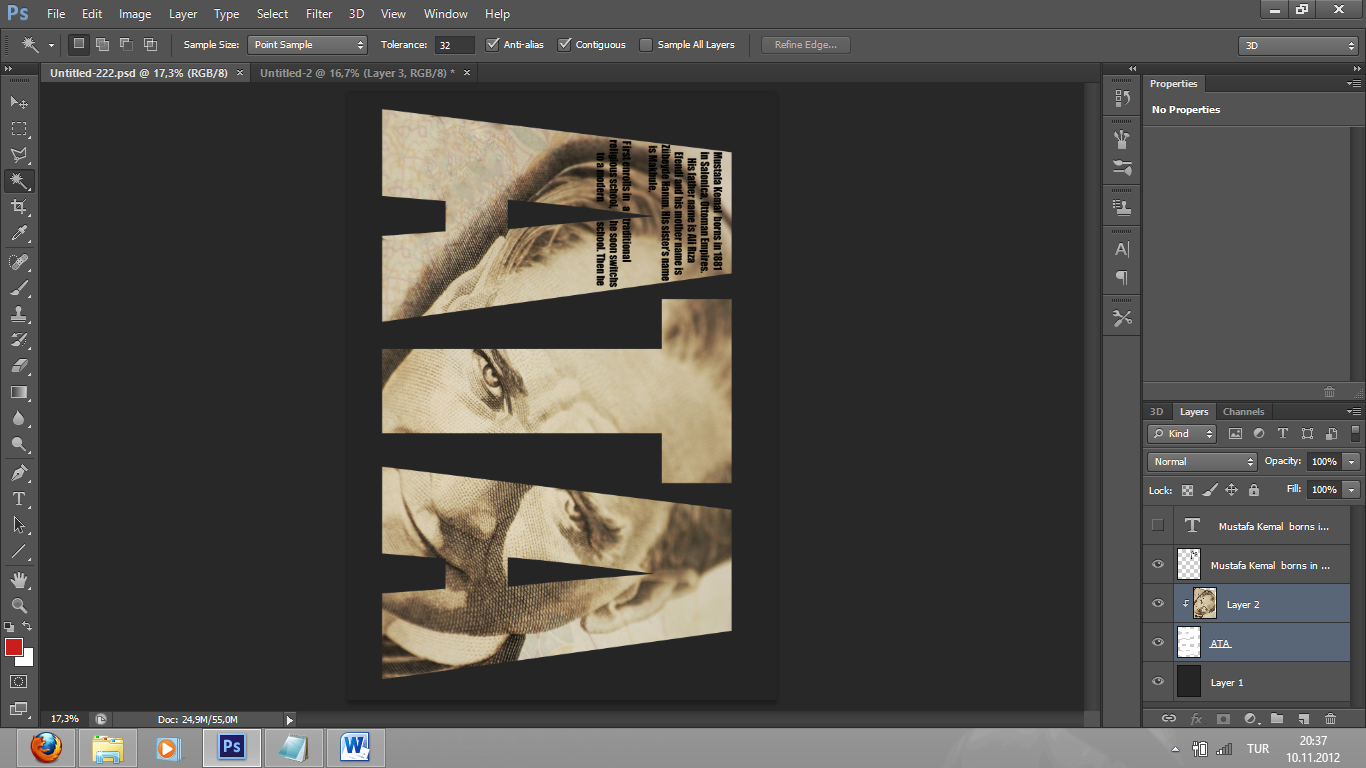The height and width of the screenshot is (768, 1366).
Task: Open Microsoft Word from the taskbar
Action: (x=355, y=747)
